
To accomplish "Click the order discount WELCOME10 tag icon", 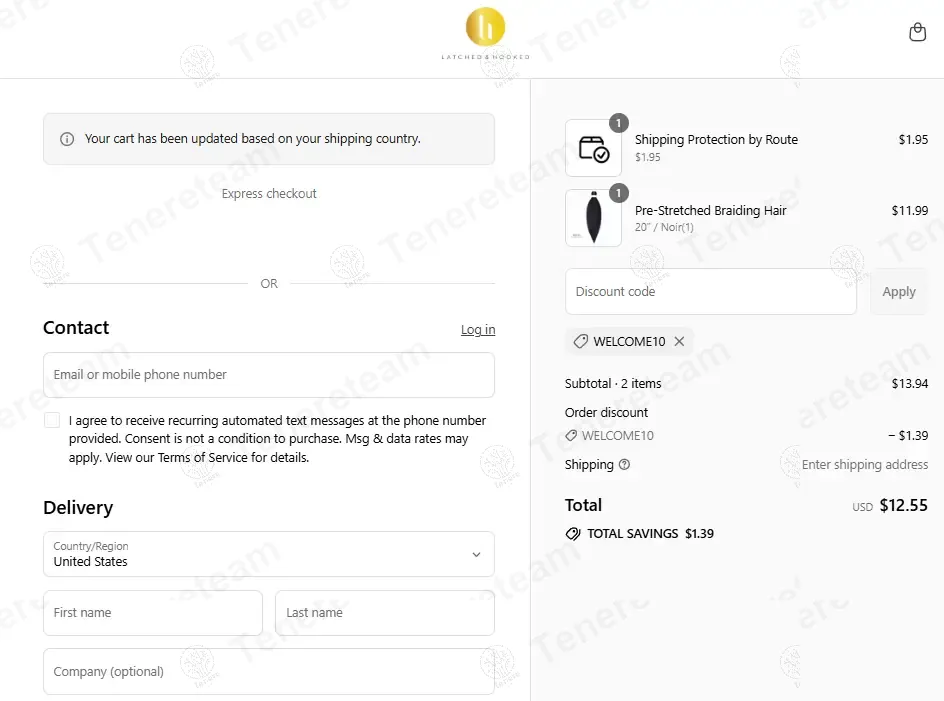I will click(x=571, y=435).
